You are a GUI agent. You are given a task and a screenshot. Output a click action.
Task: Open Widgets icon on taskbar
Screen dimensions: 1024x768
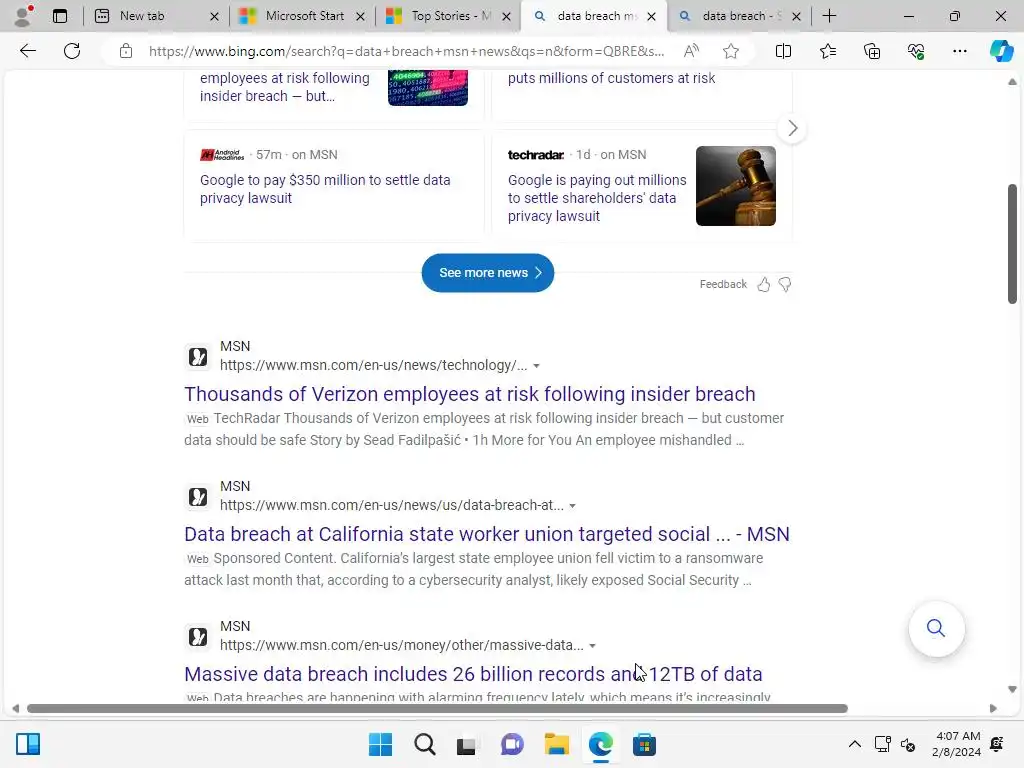(x=28, y=744)
